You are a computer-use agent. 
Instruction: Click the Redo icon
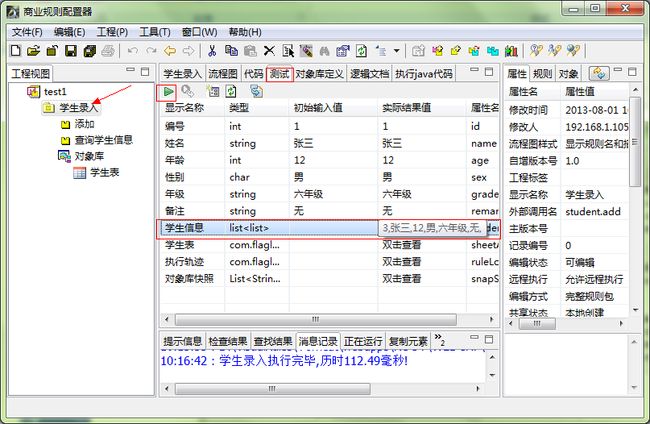coord(151,51)
